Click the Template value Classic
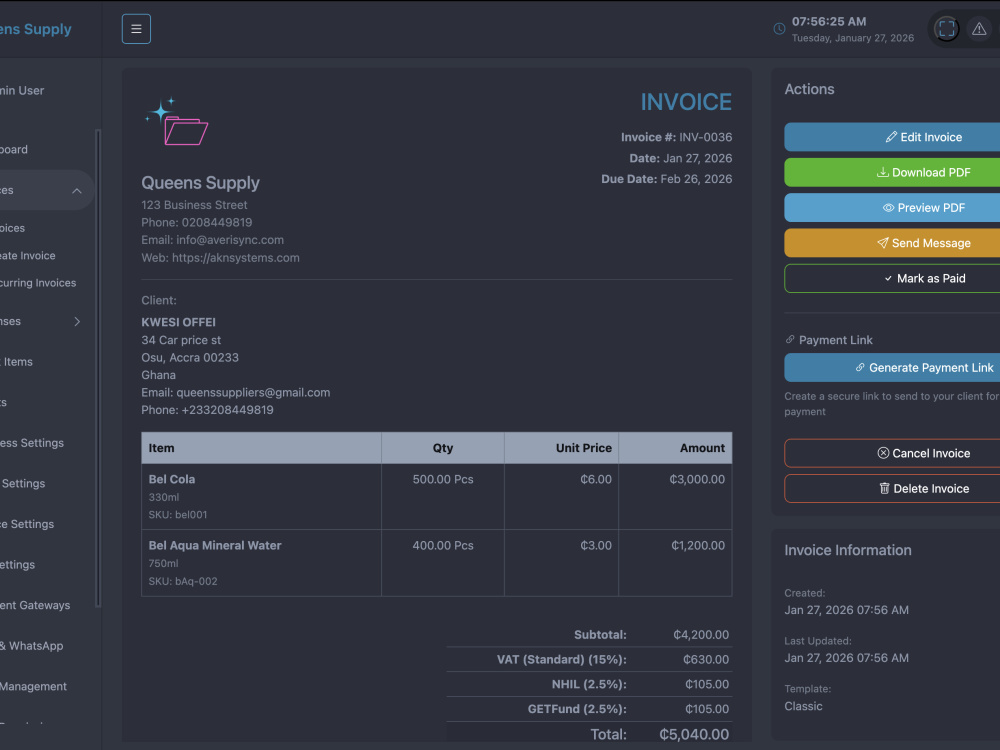This screenshot has width=1000, height=750. pos(804,707)
